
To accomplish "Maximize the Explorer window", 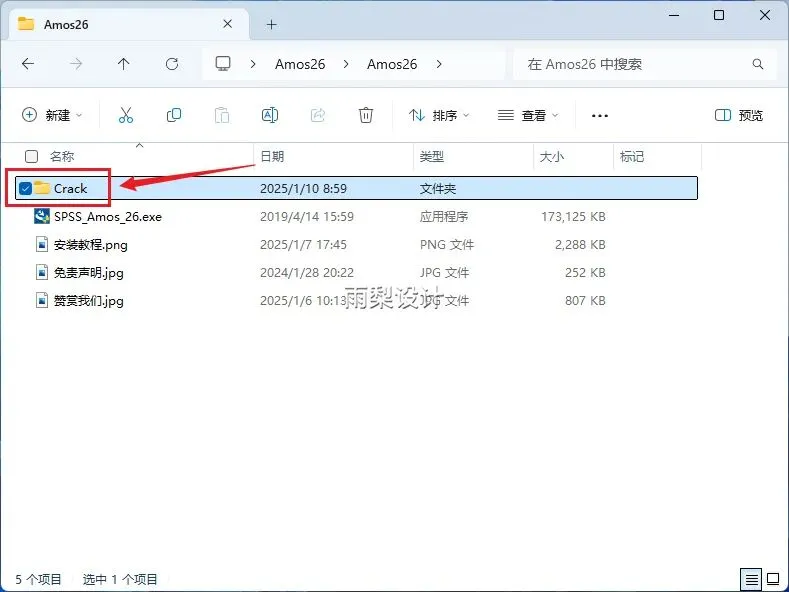I will (719, 15).
